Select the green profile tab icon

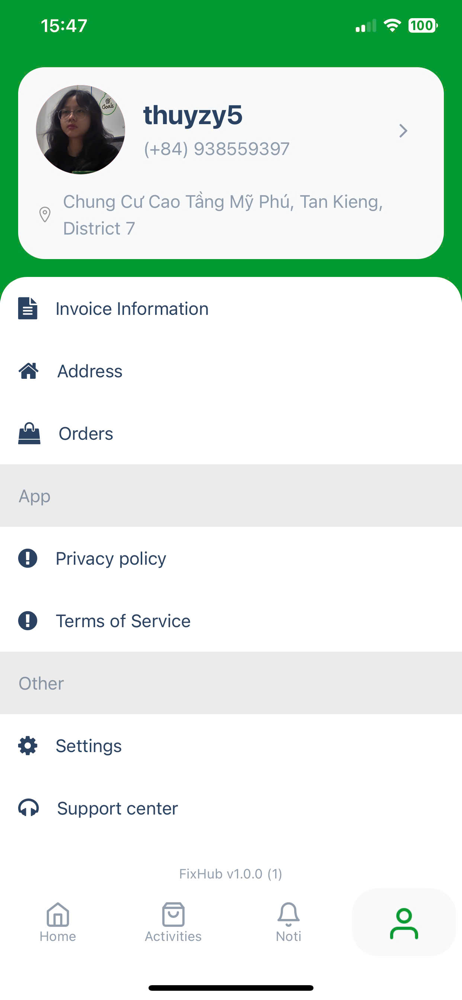pos(404,923)
